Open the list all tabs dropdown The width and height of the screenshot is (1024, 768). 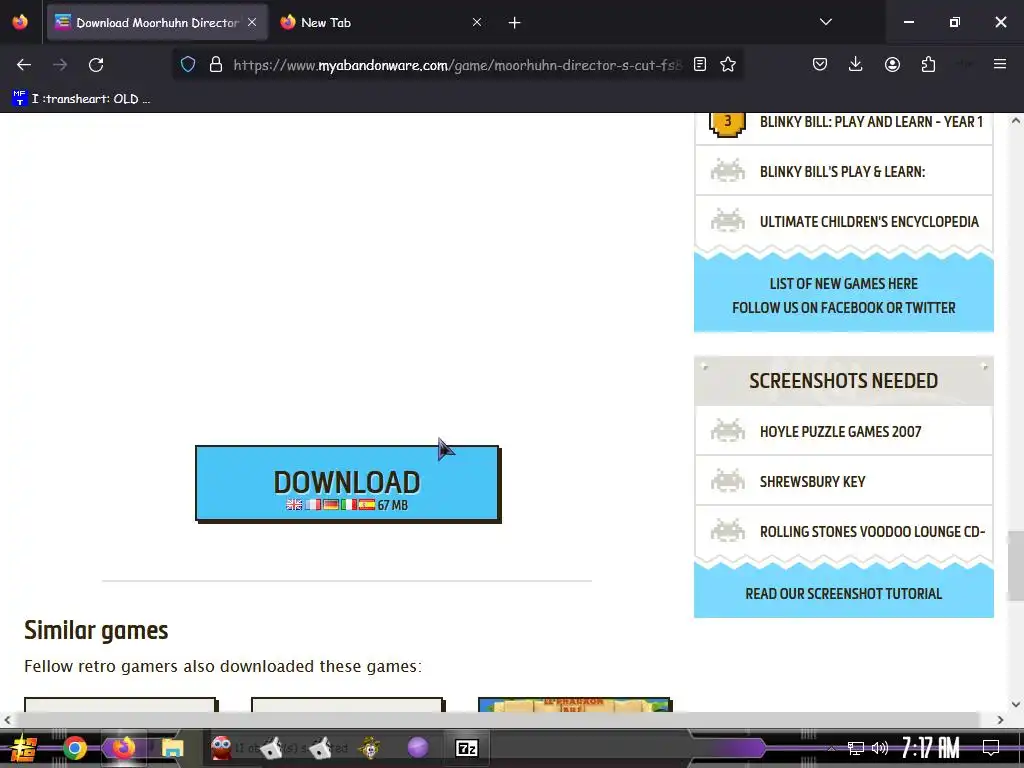tap(826, 22)
